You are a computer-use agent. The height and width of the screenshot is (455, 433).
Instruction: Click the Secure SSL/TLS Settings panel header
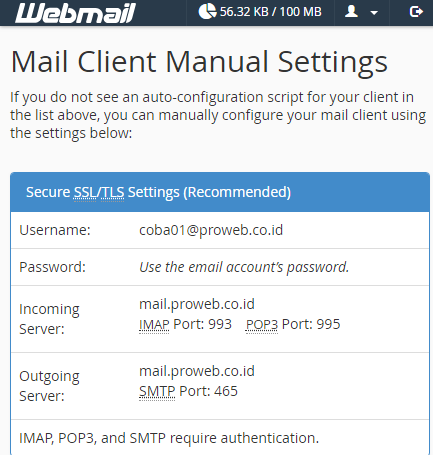tap(220, 192)
